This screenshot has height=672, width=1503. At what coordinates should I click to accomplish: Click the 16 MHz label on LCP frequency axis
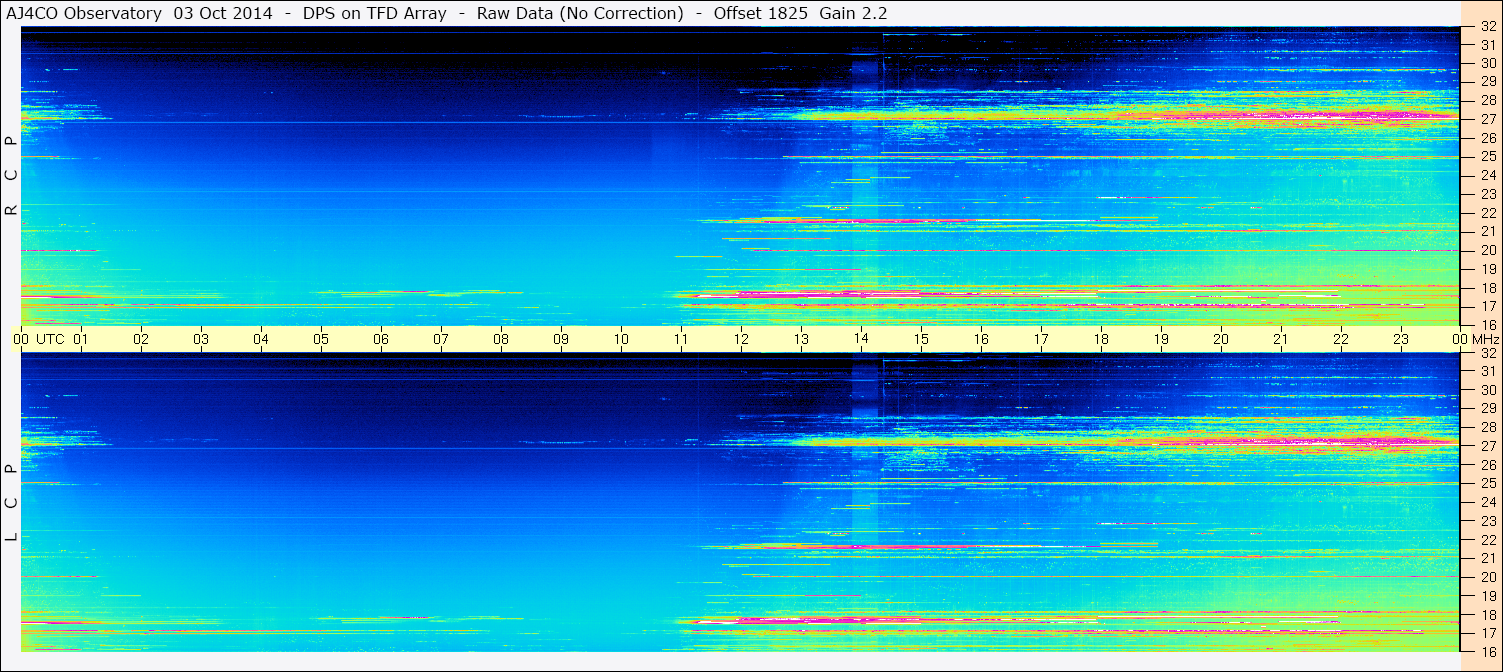[1488, 651]
